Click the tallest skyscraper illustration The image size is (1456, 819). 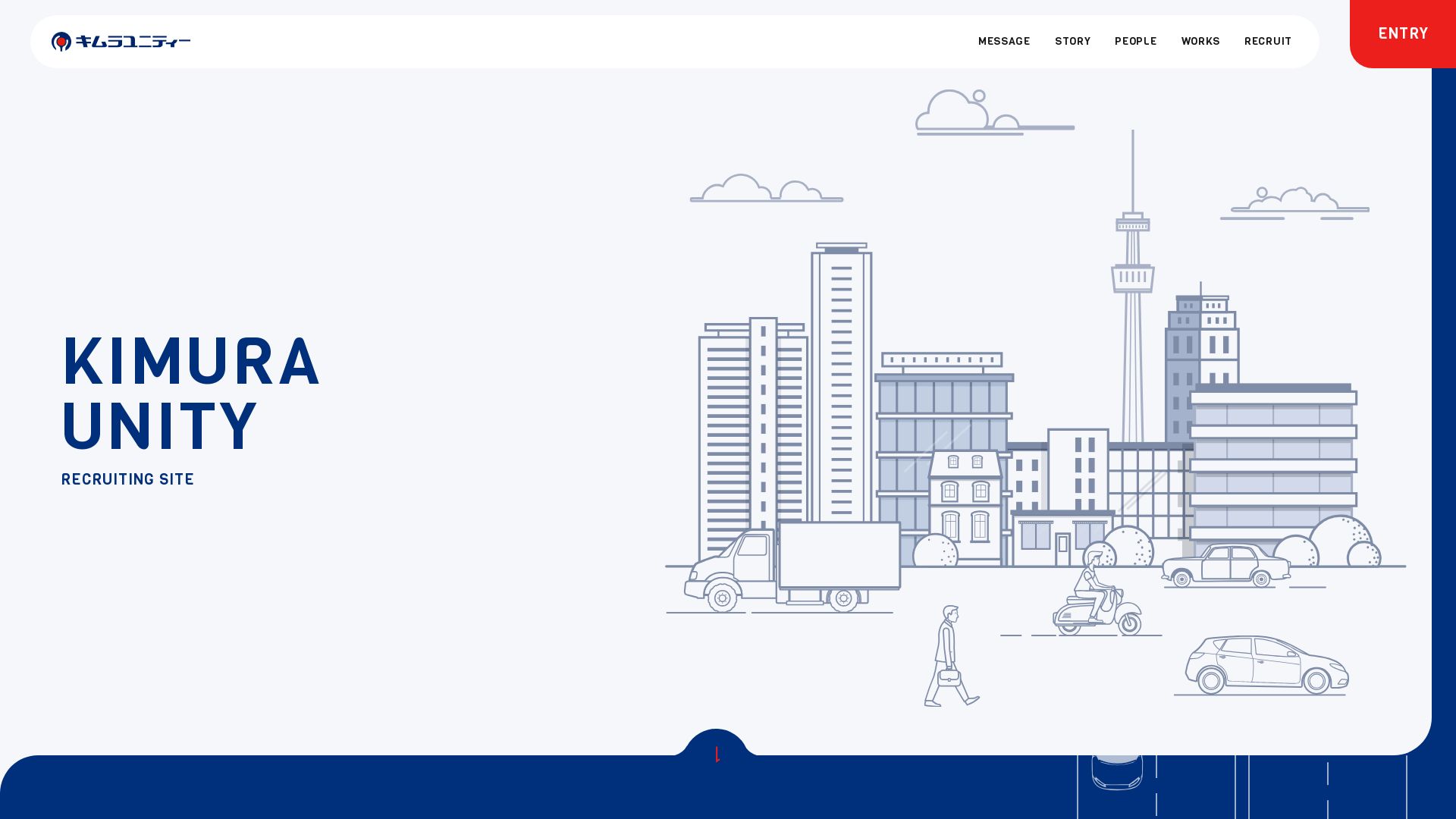[841, 379]
